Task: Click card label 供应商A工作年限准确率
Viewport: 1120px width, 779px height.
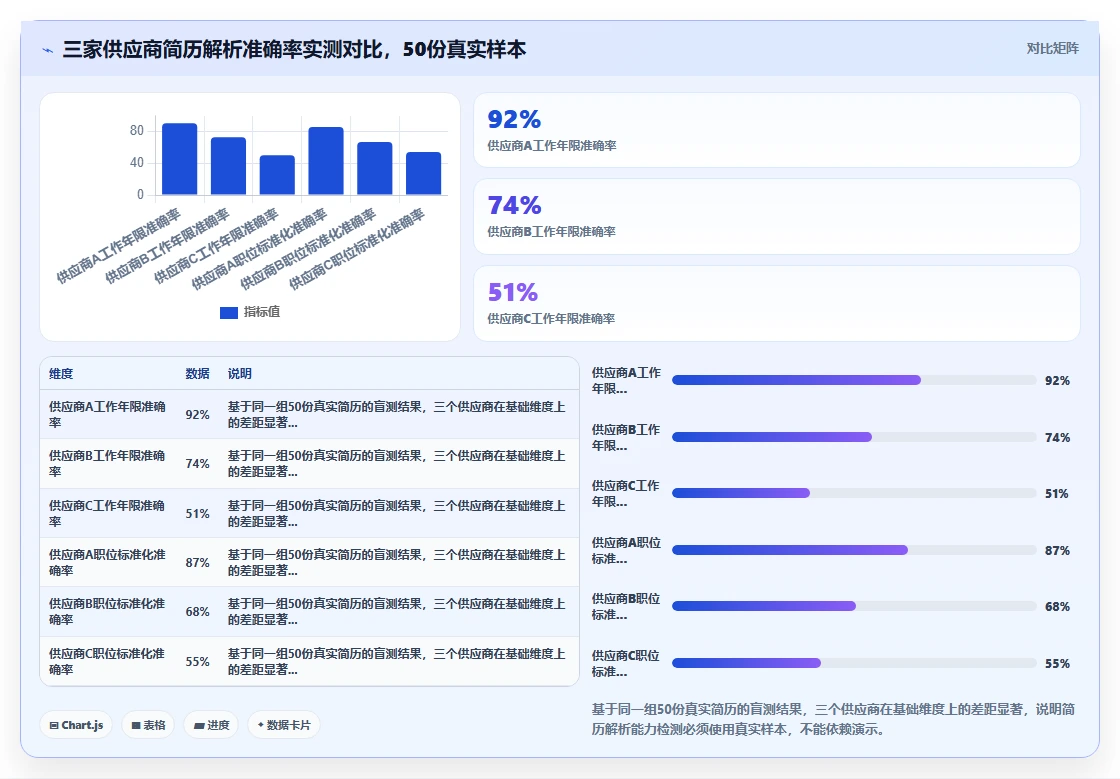Action: (551, 146)
